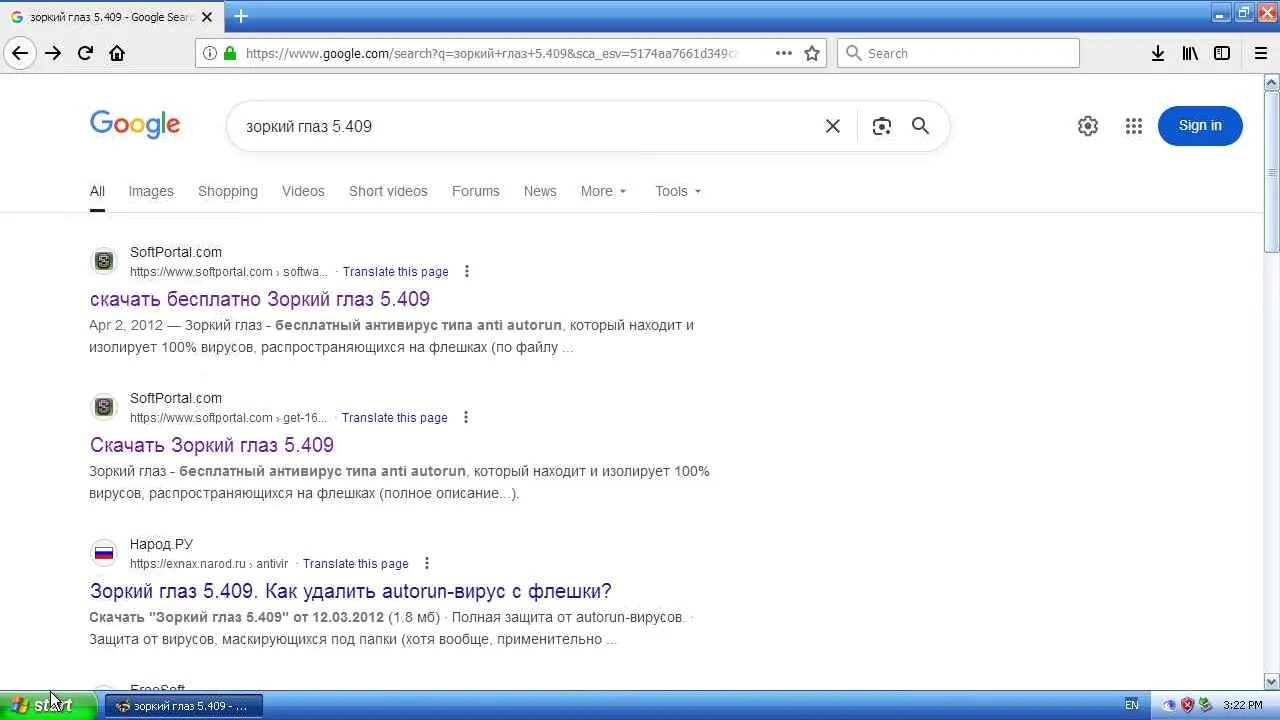This screenshot has height=720, width=1280.
Task: Search by image with Google Lens
Action: pos(881,126)
